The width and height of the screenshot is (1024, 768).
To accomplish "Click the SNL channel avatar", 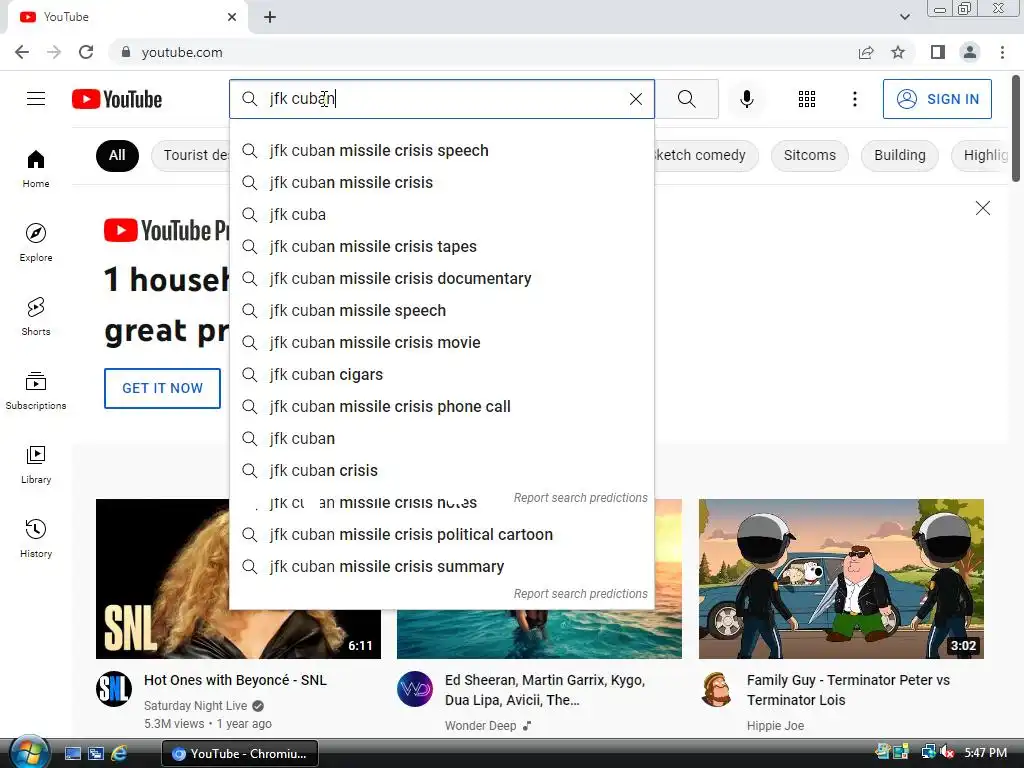I will pyautogui.click(x=114, y=689).
